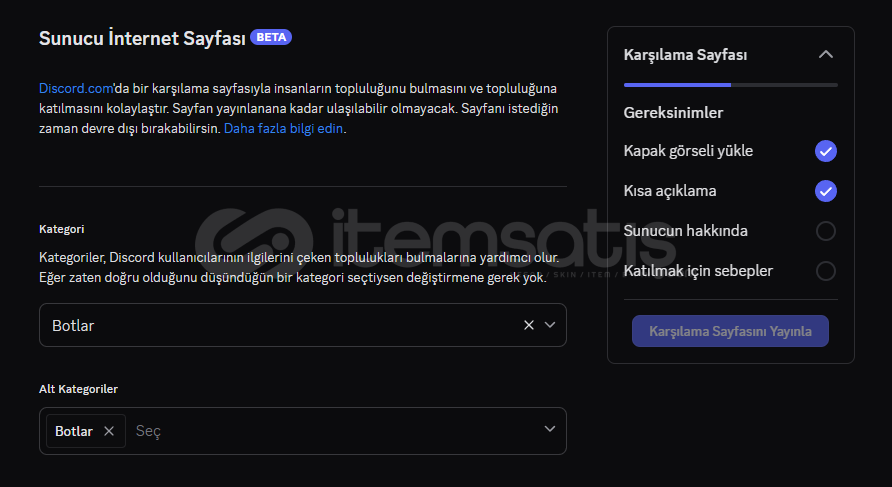The image size is (892, 487).
Task: Click the Alt Kategoriler label
Action: coord(78,389)
